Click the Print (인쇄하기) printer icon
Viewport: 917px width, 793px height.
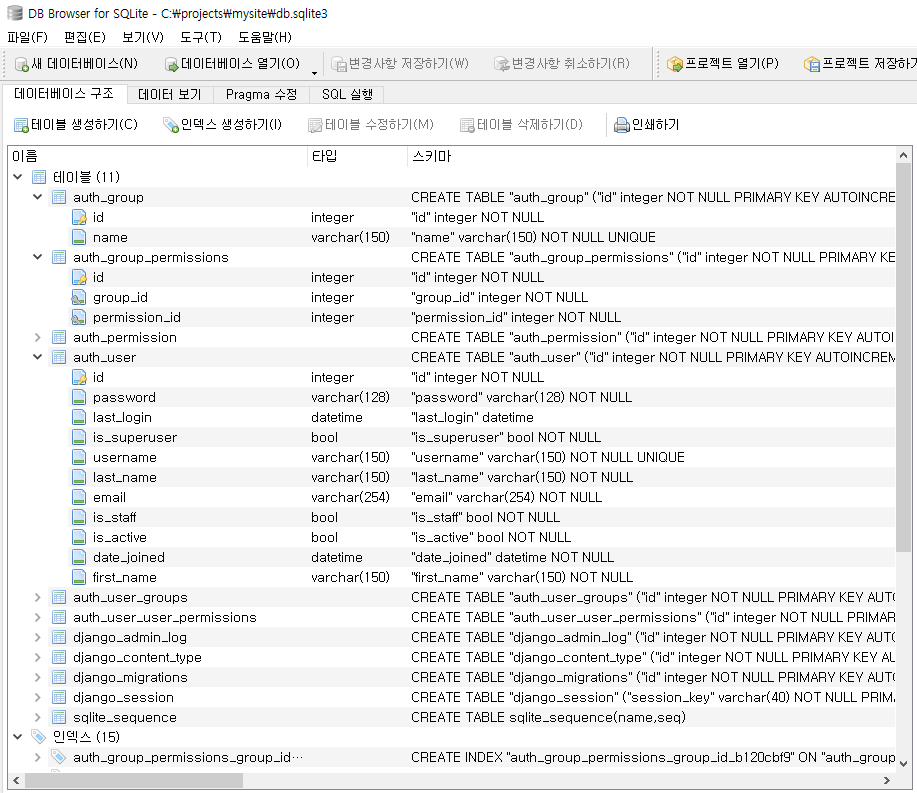[622, 125]
